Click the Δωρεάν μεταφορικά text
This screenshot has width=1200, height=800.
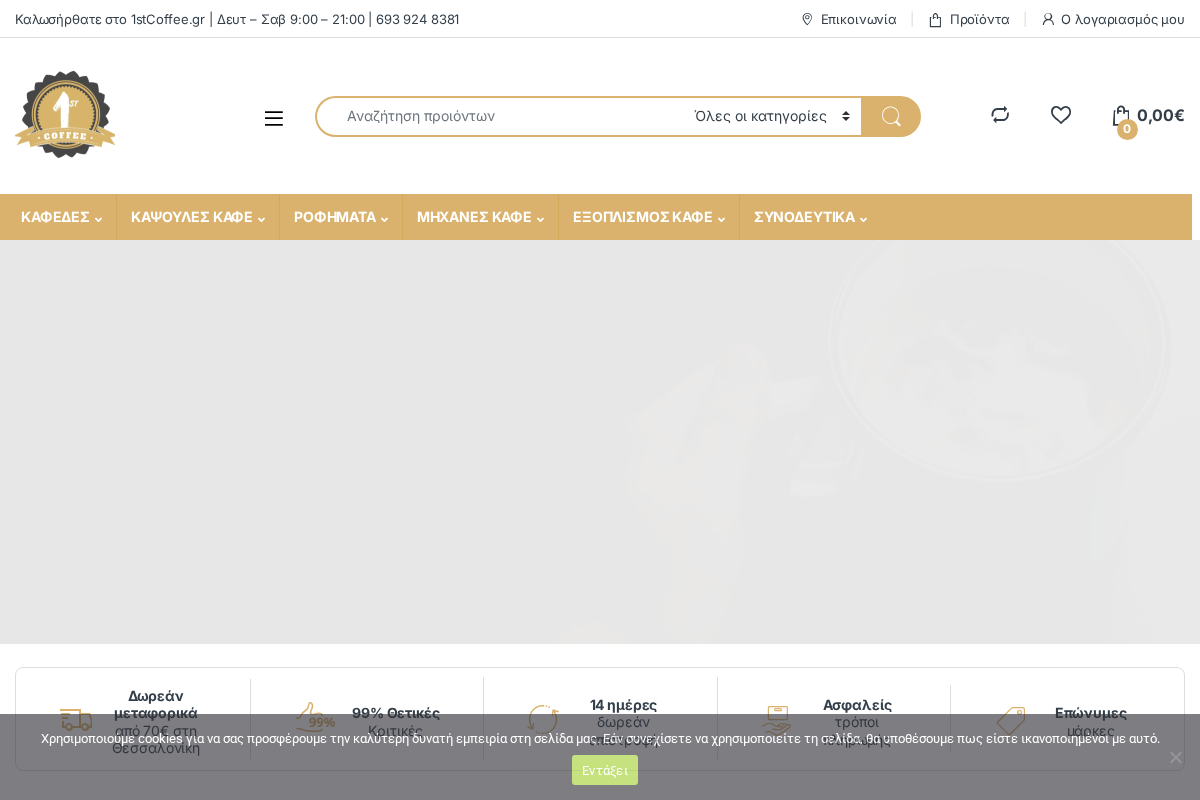[156, 704]
